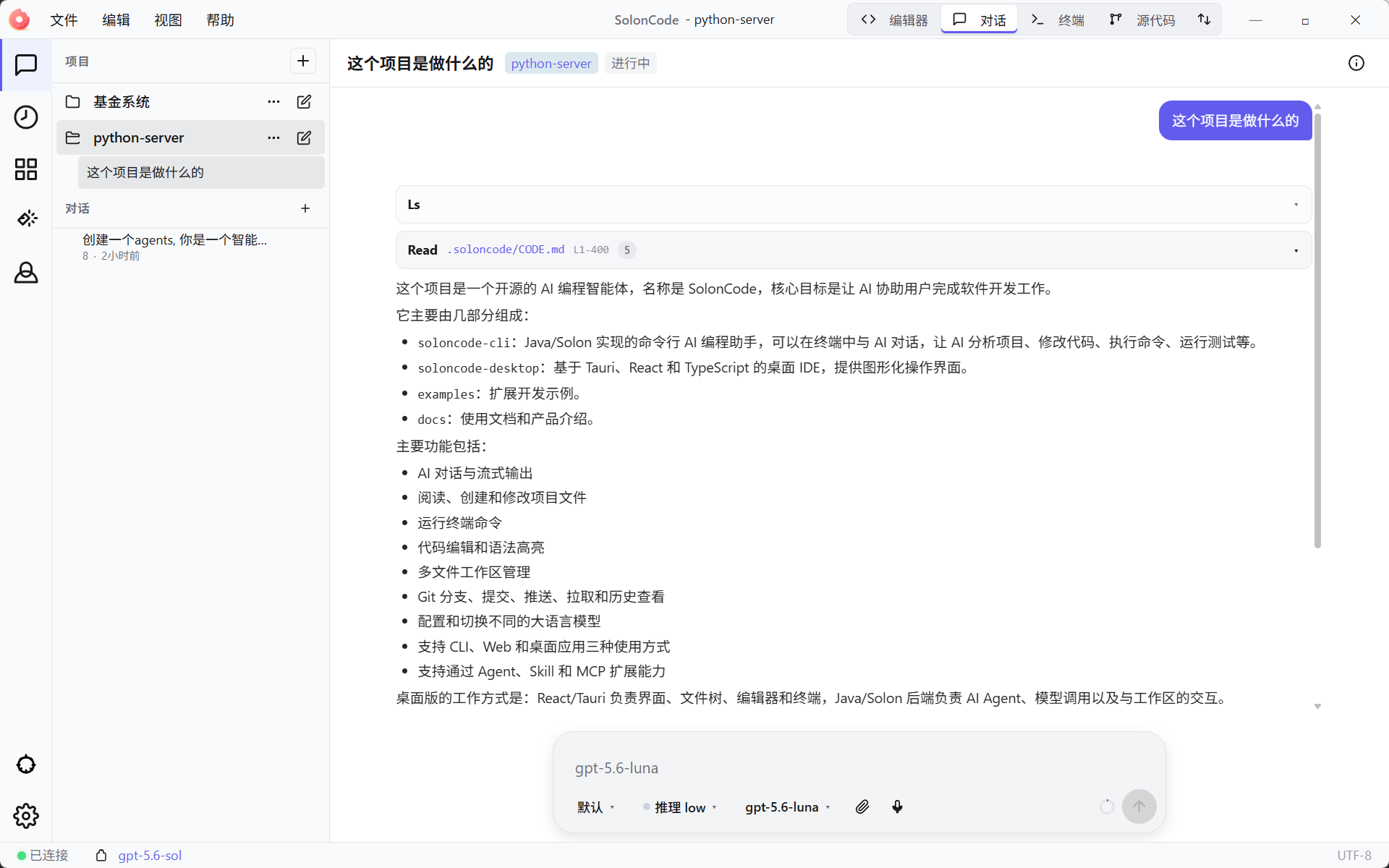Screen dimensions: 1389x868
Task: Click gpt-5.6-sol link in status bar
Action: coord(150,856)
